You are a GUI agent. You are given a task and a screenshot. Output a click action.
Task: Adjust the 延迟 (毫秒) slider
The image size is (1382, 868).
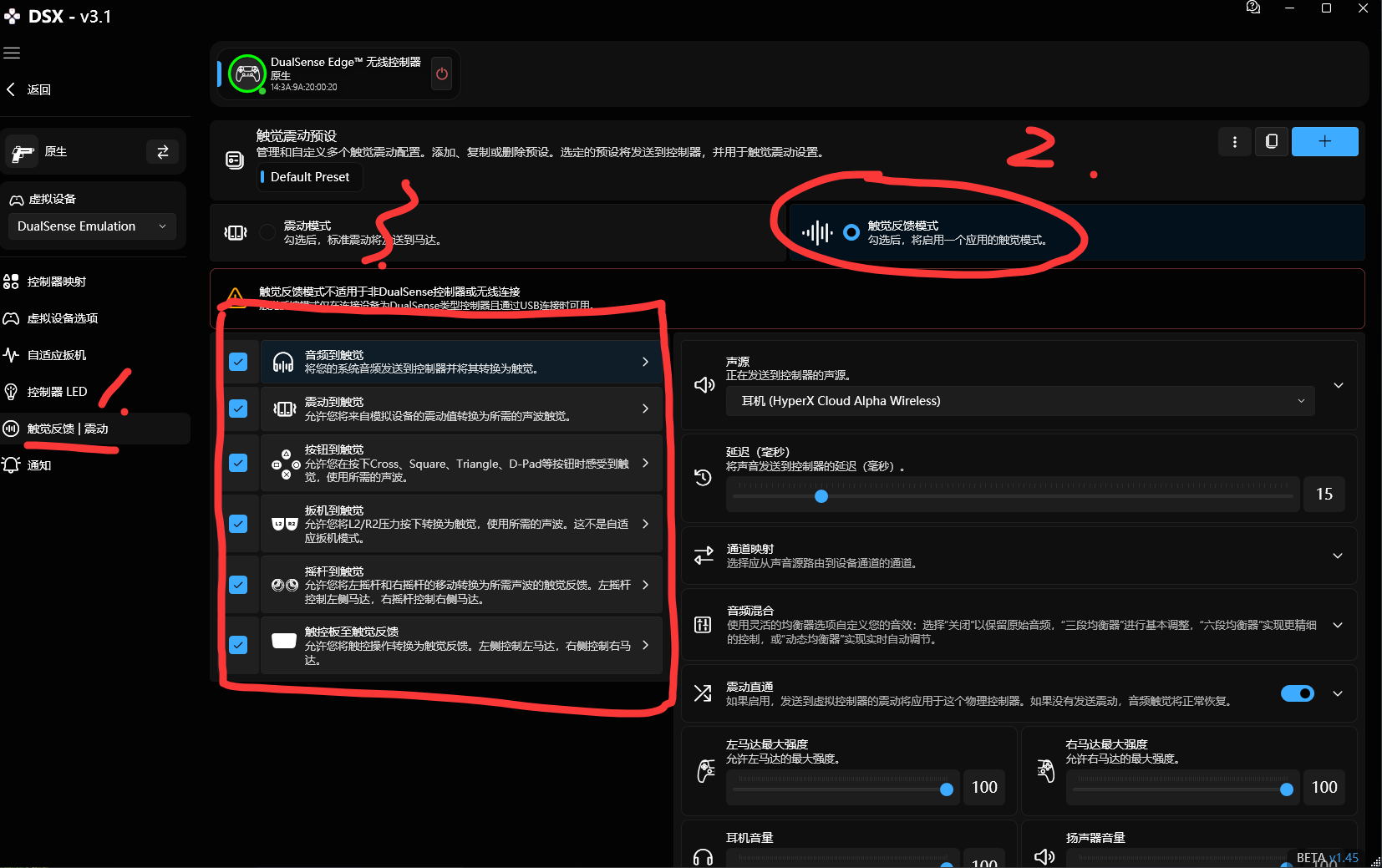pyautogui.click(x=1013, y=496)
